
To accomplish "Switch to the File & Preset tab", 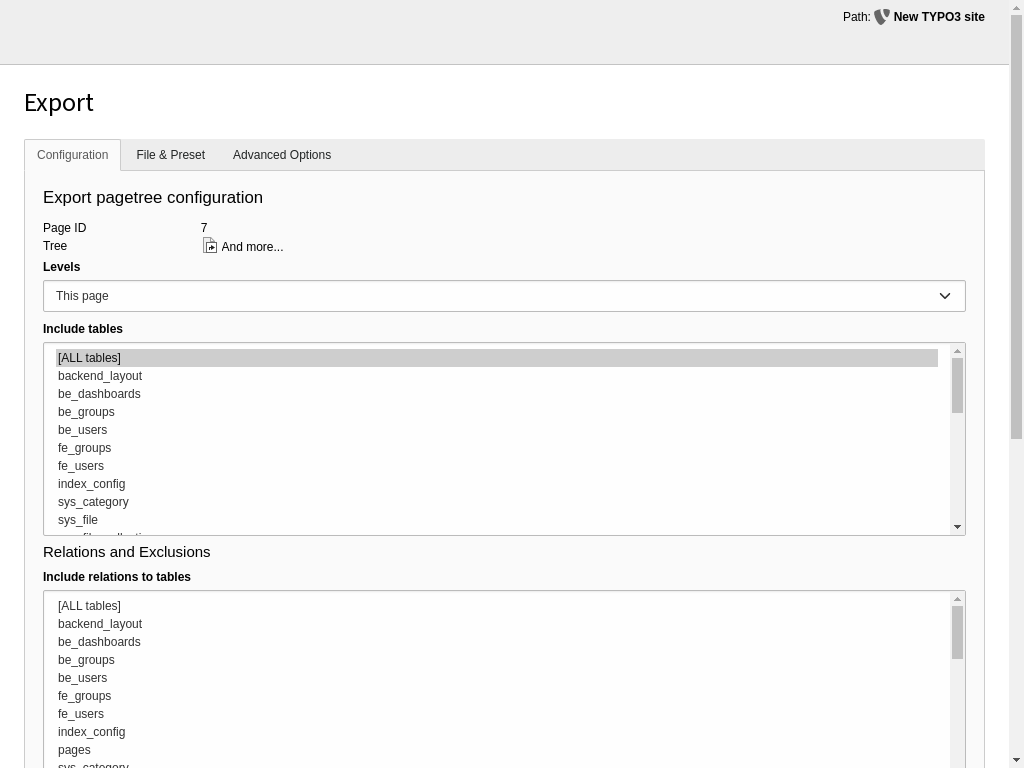I will click(170, 155).
